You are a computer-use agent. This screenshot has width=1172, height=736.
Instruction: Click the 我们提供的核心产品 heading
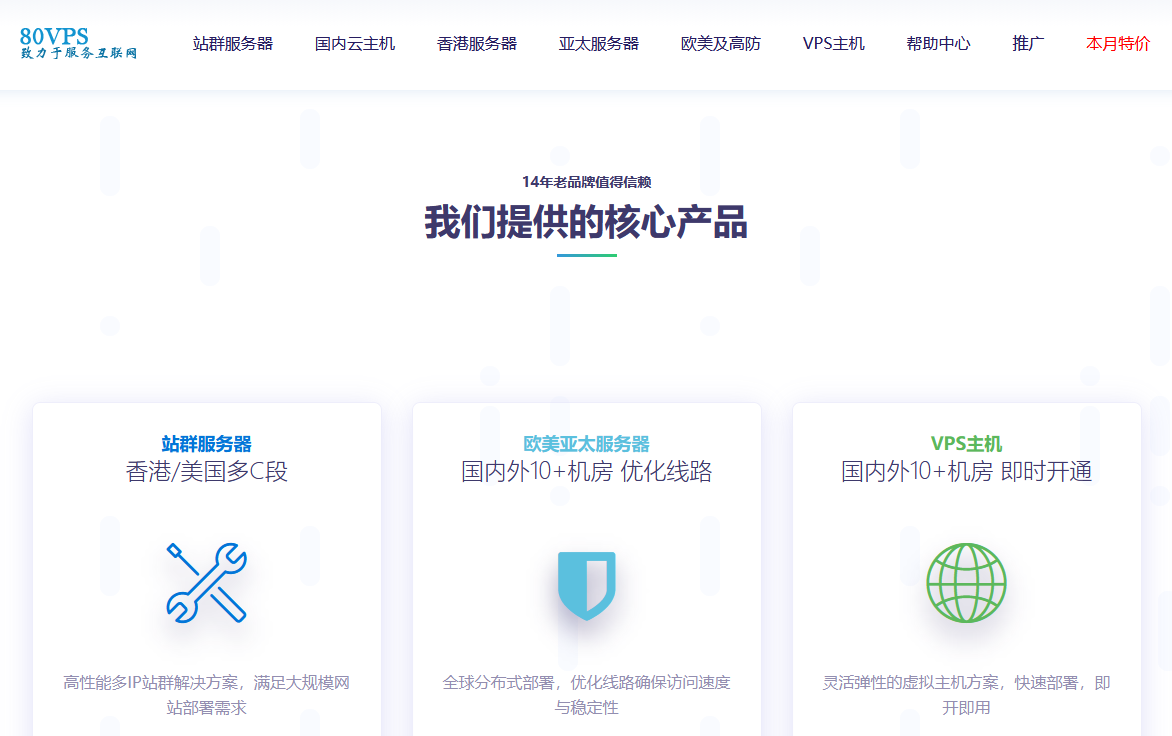586,221
